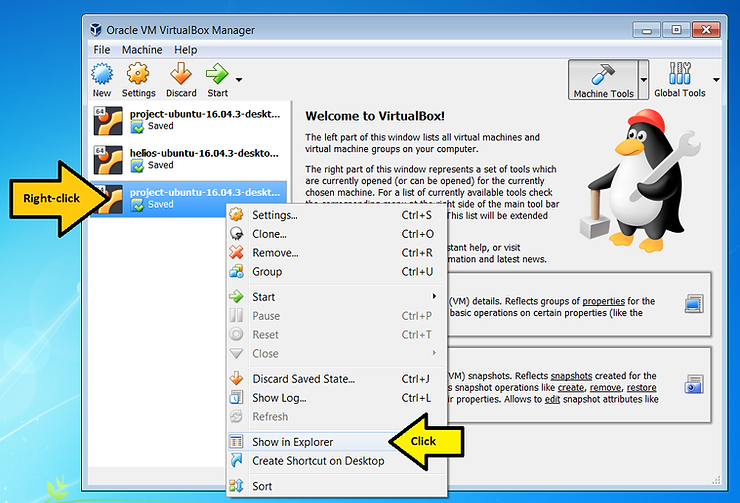Open the Help menu

(185, 50)
